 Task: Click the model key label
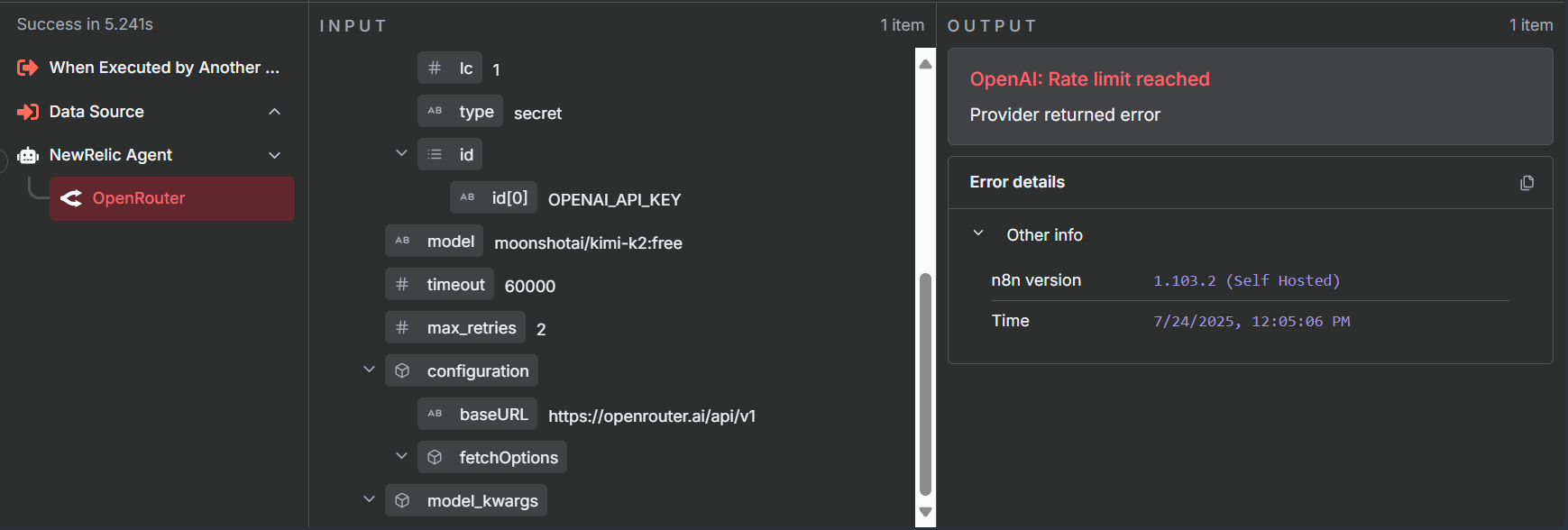[x=451, y=242]
